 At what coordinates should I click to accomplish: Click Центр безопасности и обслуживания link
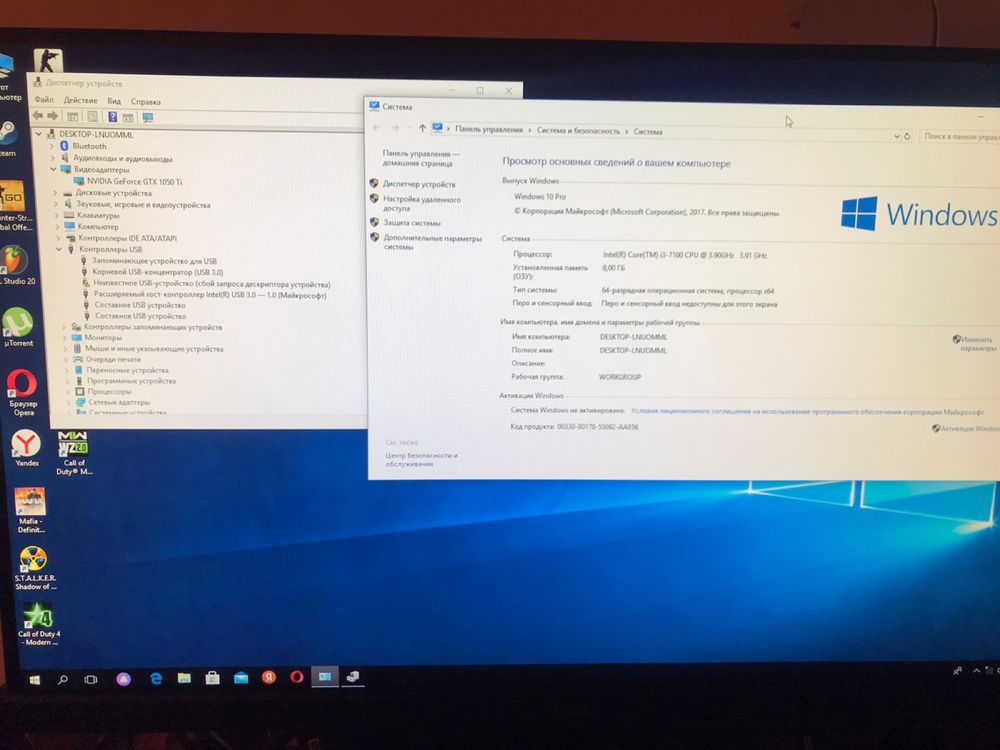point(421,460)
